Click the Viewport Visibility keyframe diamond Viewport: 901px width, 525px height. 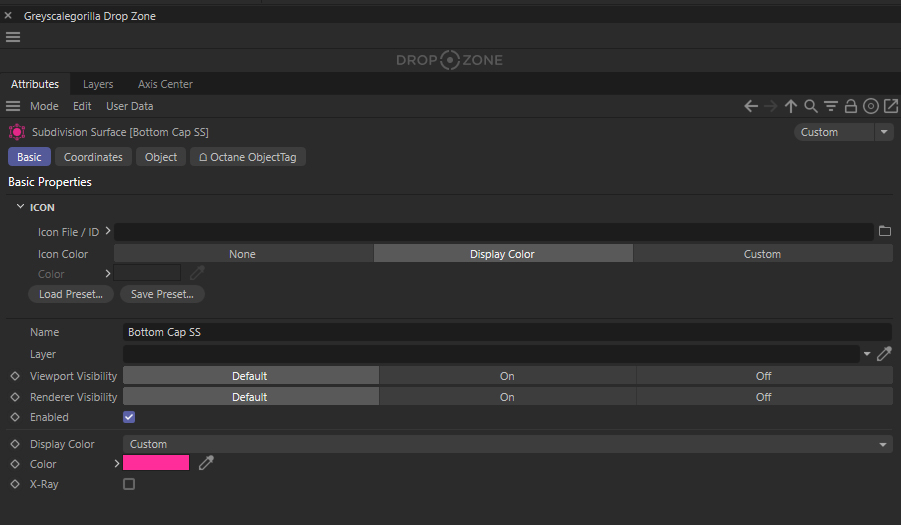tap(15, 376)
